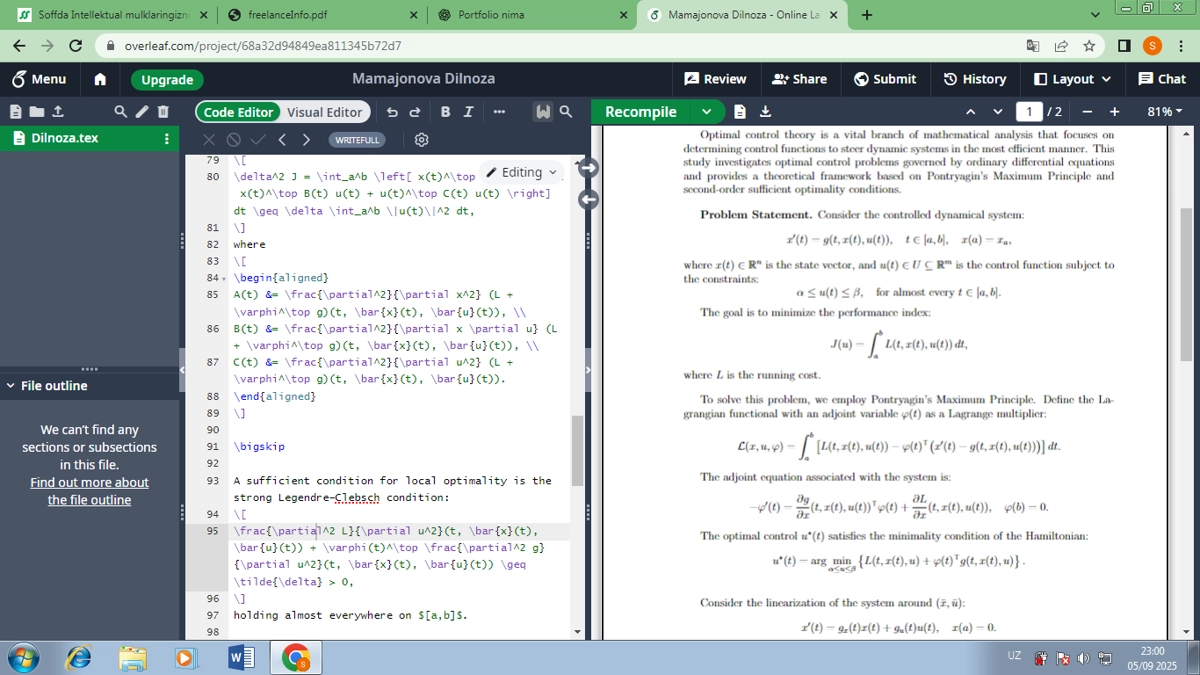Open a new browser tab
This screenshot has width=1200, height=675.
coord(866,15)
